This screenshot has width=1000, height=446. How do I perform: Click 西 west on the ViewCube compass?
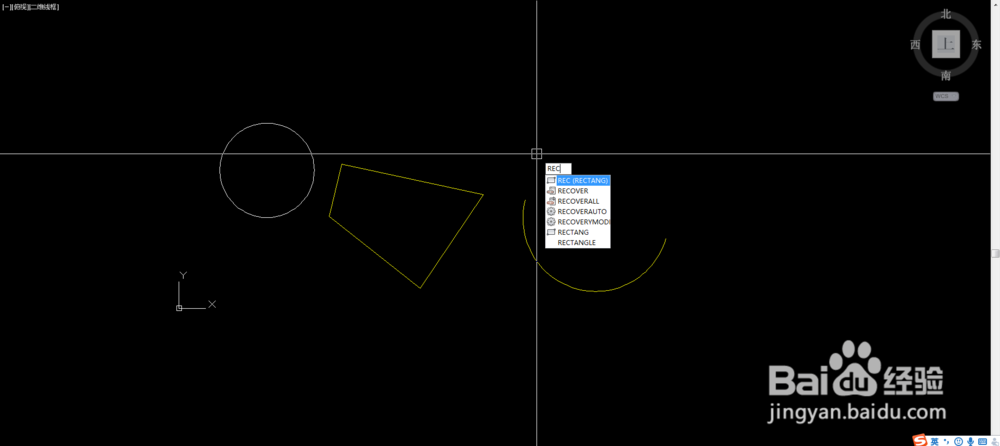click(x=915, y=45)
